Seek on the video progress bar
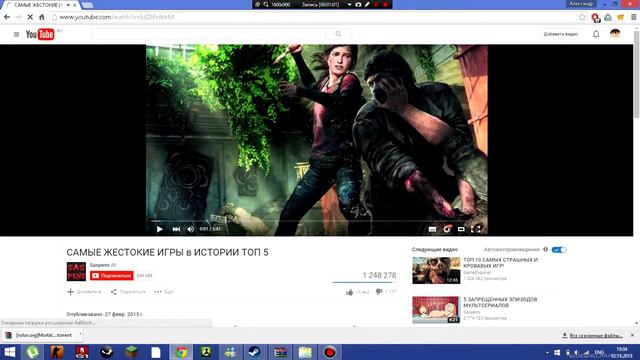The width and height of the screenshot is (640, 360). (317, 221)
